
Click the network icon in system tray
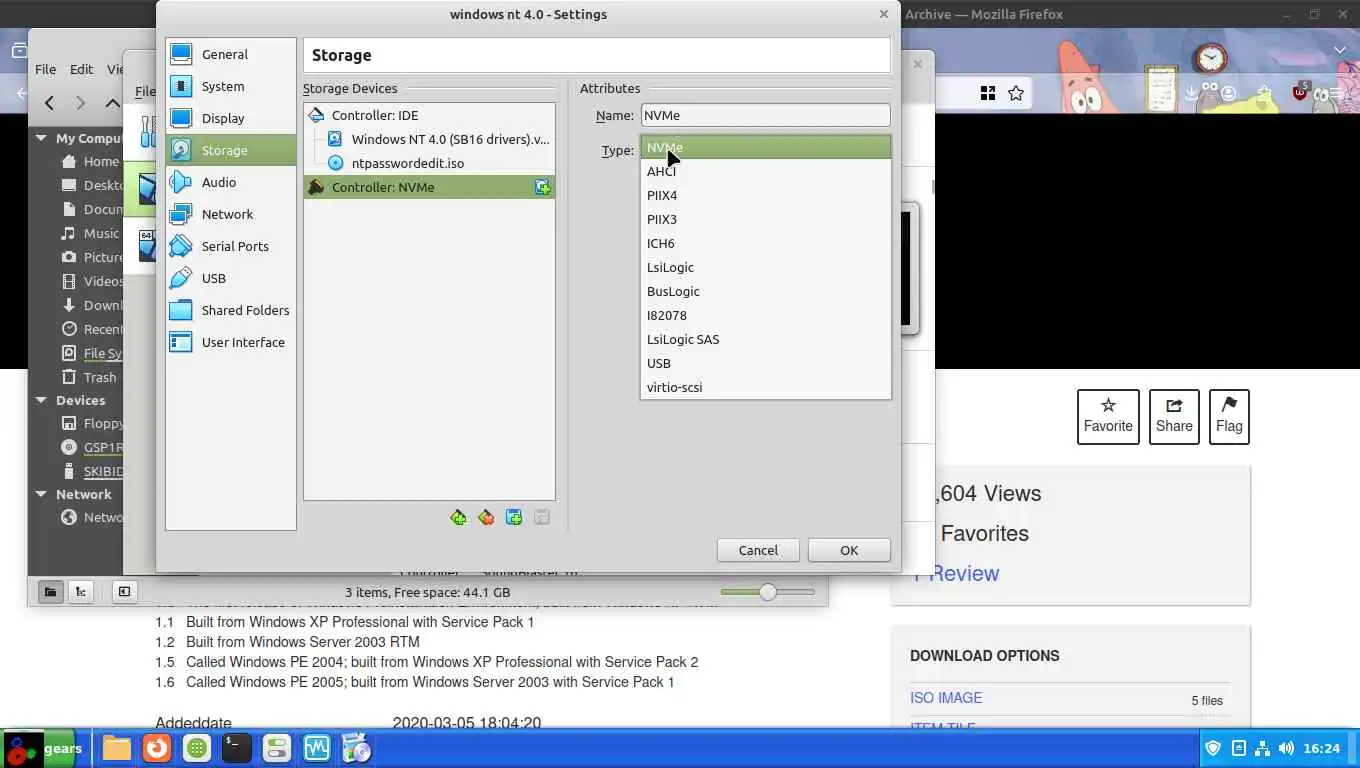1262,748
